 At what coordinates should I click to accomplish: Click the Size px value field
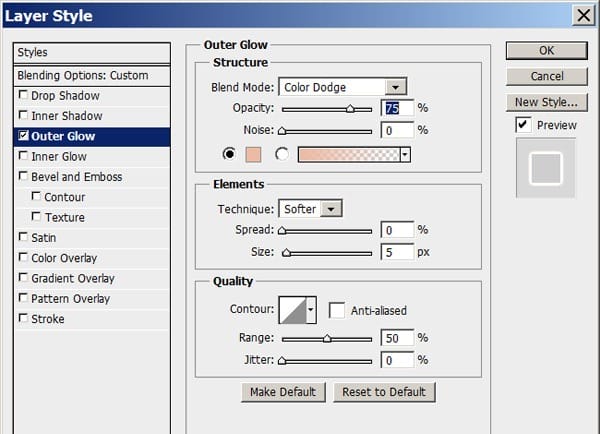coord(398,252)
